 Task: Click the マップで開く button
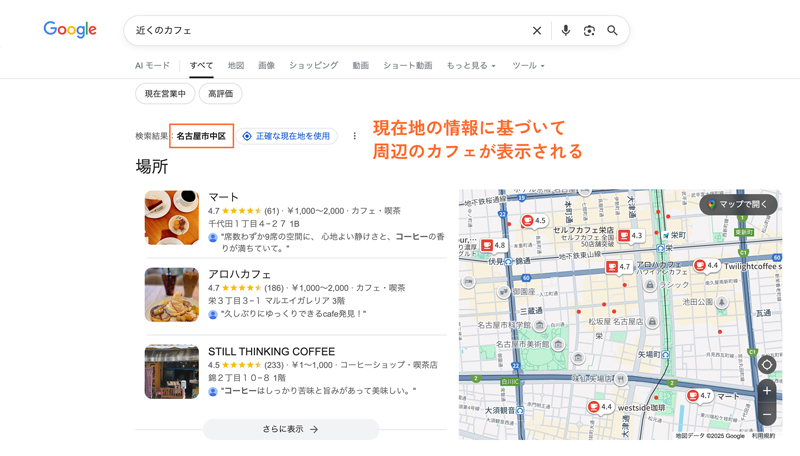pyautogui.click(x=739, y=204)
